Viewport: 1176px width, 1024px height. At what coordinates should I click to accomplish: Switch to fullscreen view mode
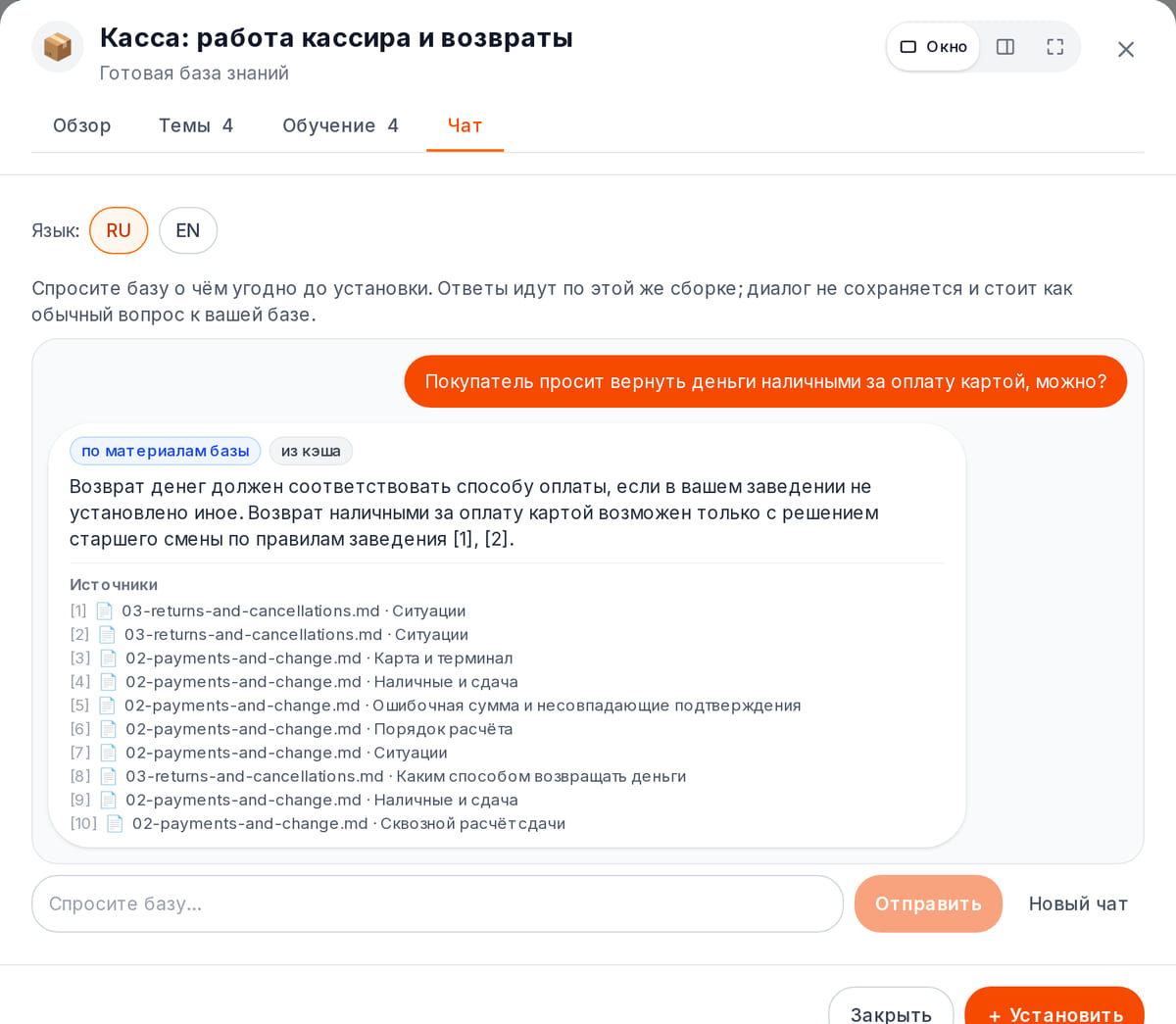(x=1054, y=47)
